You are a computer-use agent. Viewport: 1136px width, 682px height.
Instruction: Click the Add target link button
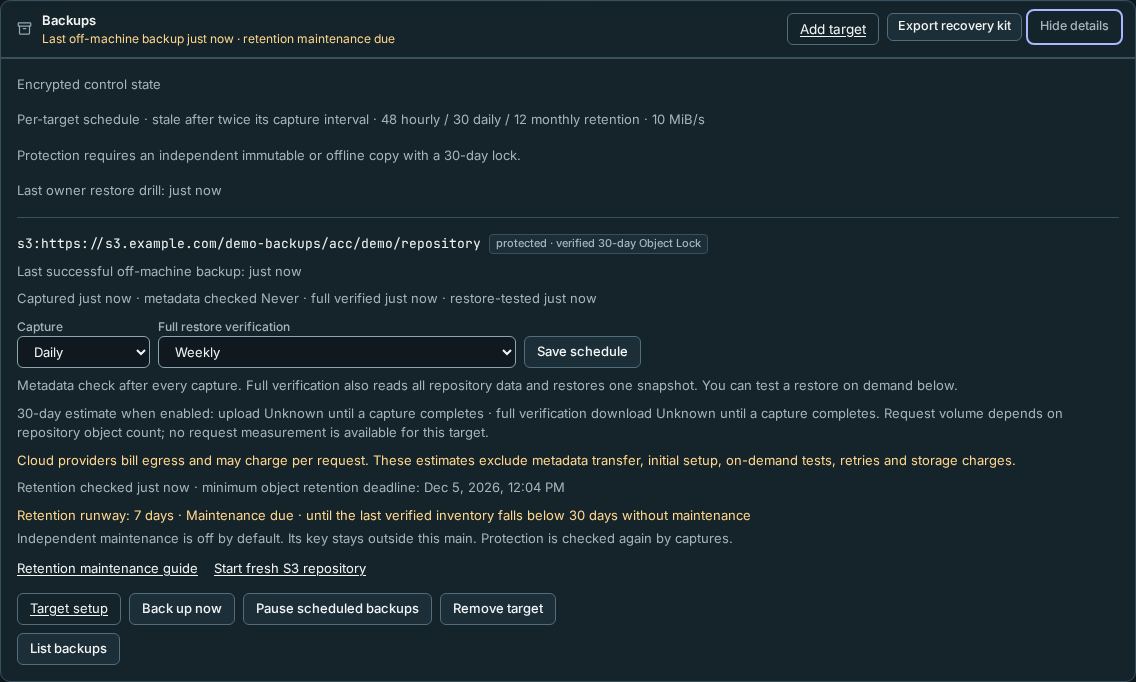[x=832, y=29]
